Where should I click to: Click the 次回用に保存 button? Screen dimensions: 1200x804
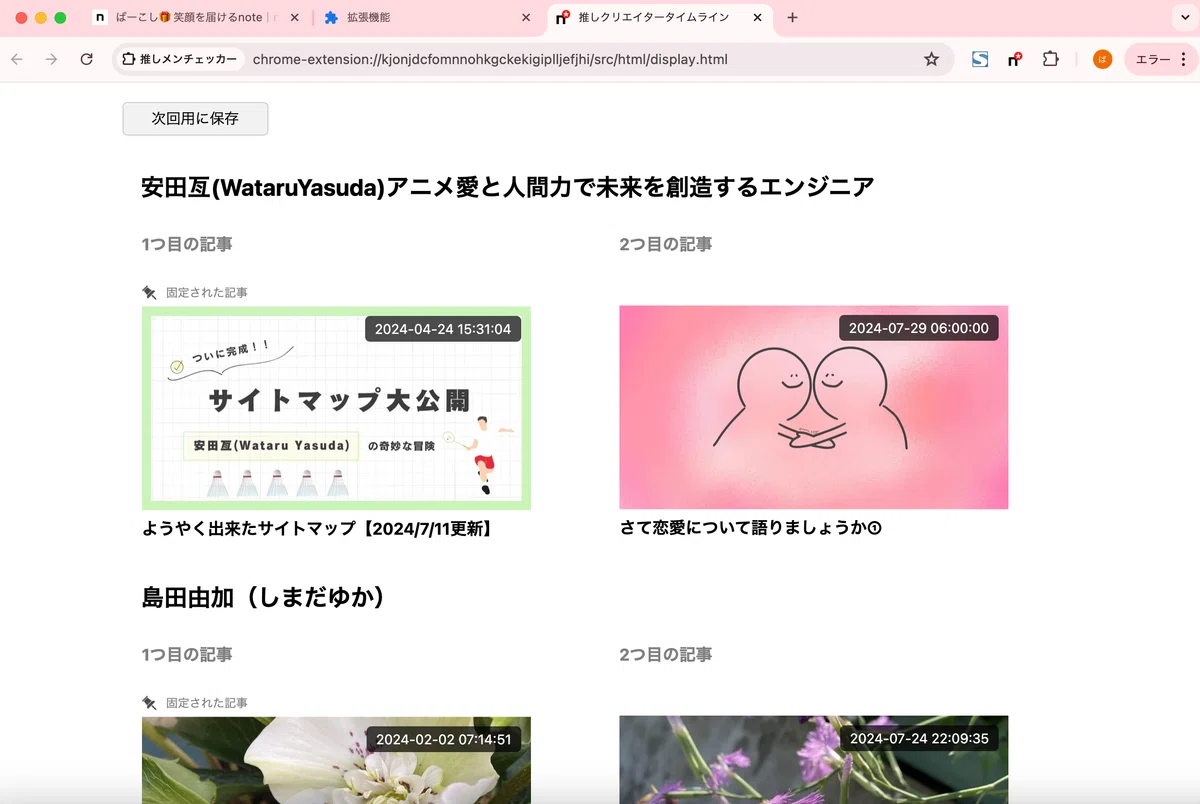click(195, 118)
